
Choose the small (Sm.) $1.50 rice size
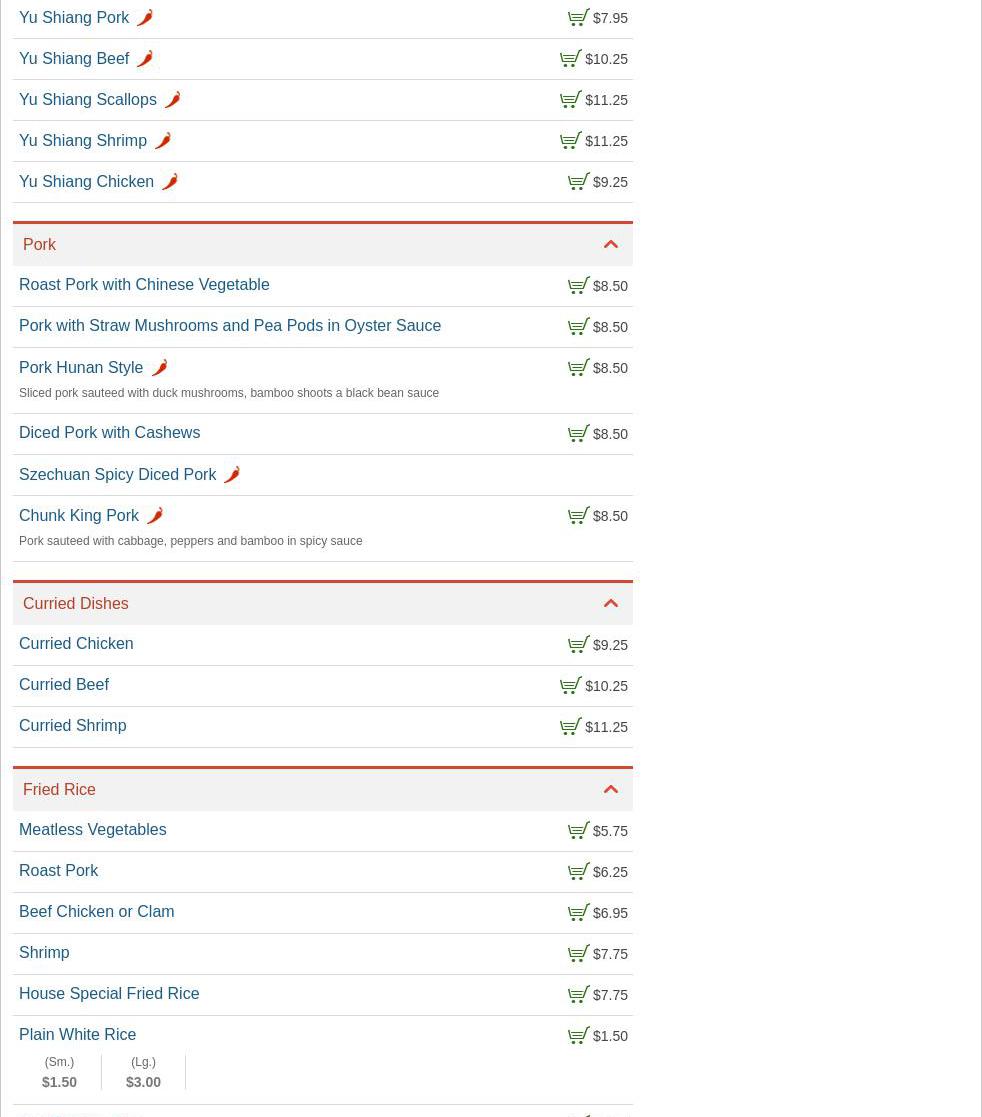(59, 1072)
